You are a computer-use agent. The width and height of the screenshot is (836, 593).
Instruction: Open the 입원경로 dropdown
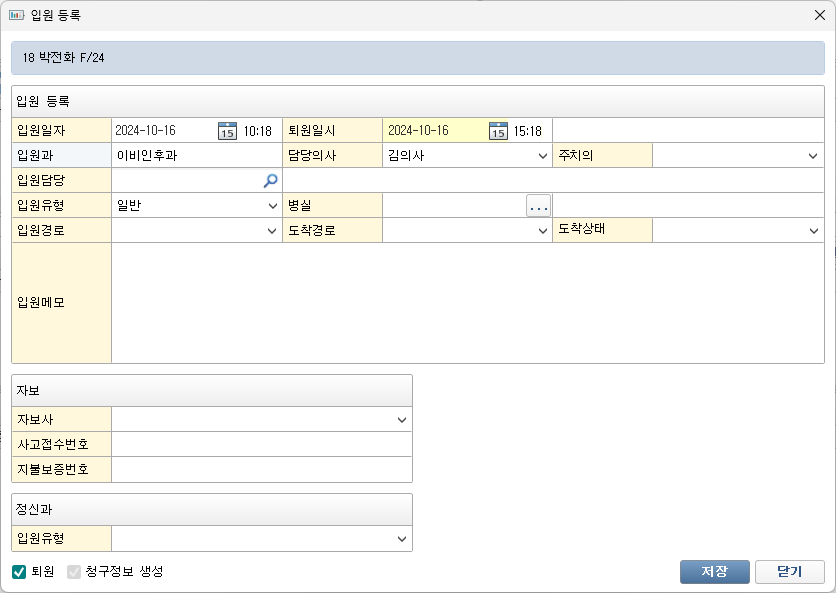coord(272,231)
